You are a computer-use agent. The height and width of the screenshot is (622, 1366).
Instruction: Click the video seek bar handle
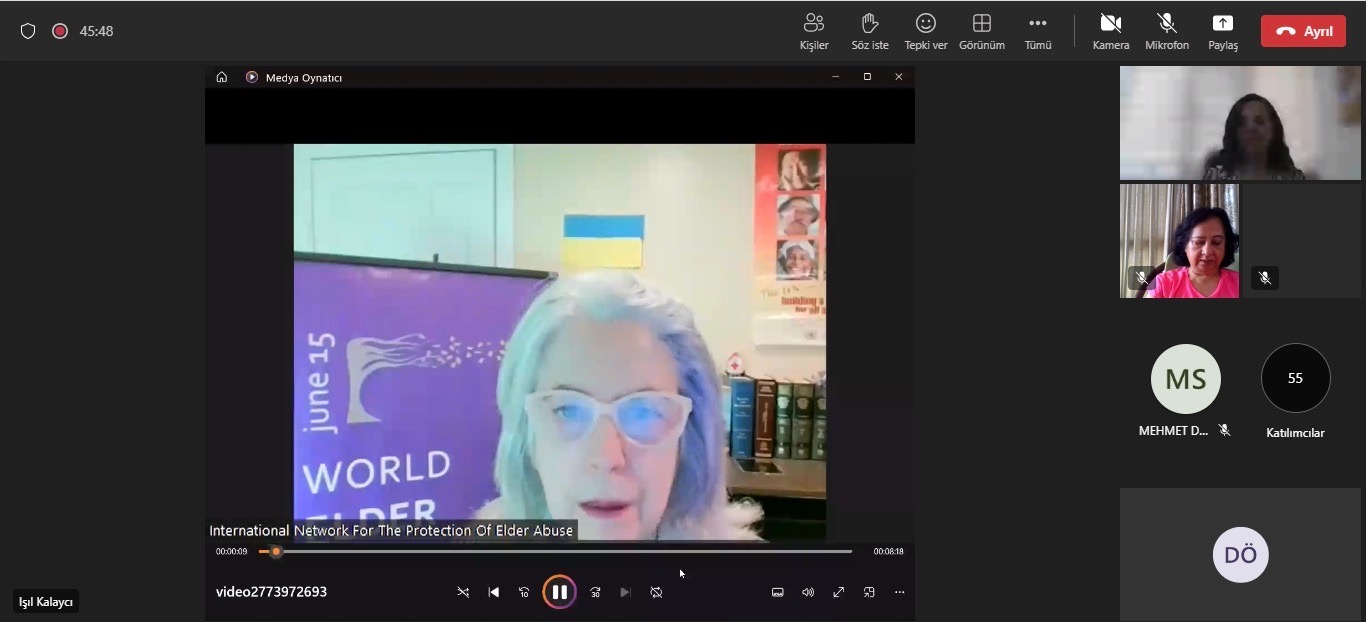coord(276,551)
